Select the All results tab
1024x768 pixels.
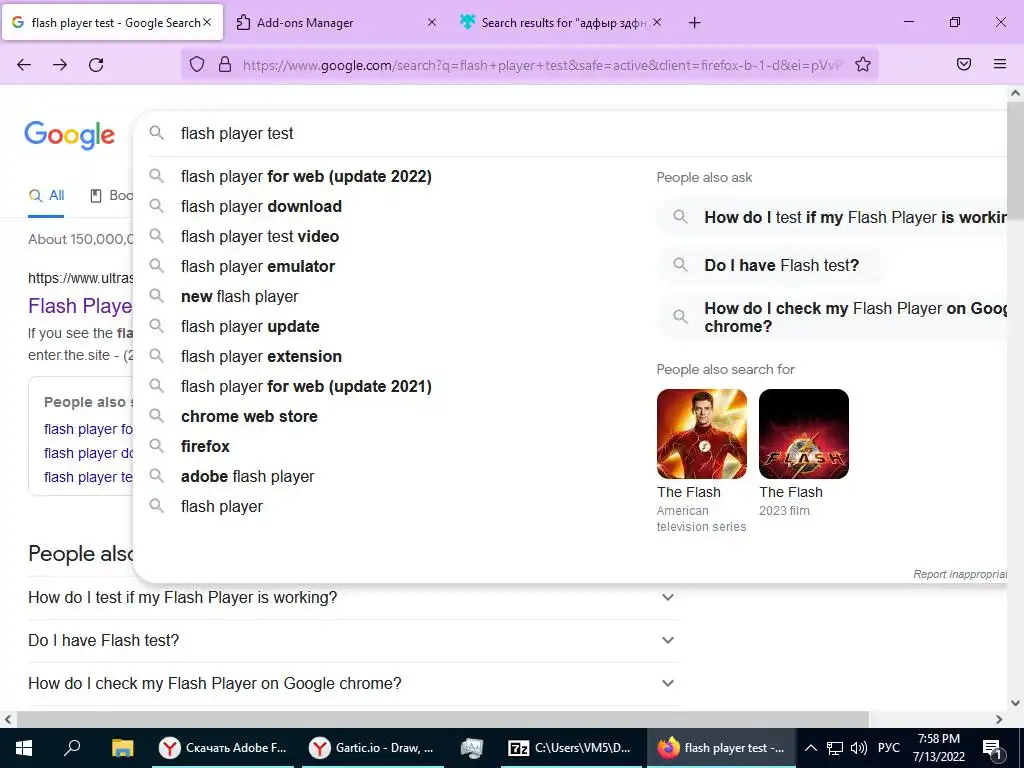click(46, 195)
